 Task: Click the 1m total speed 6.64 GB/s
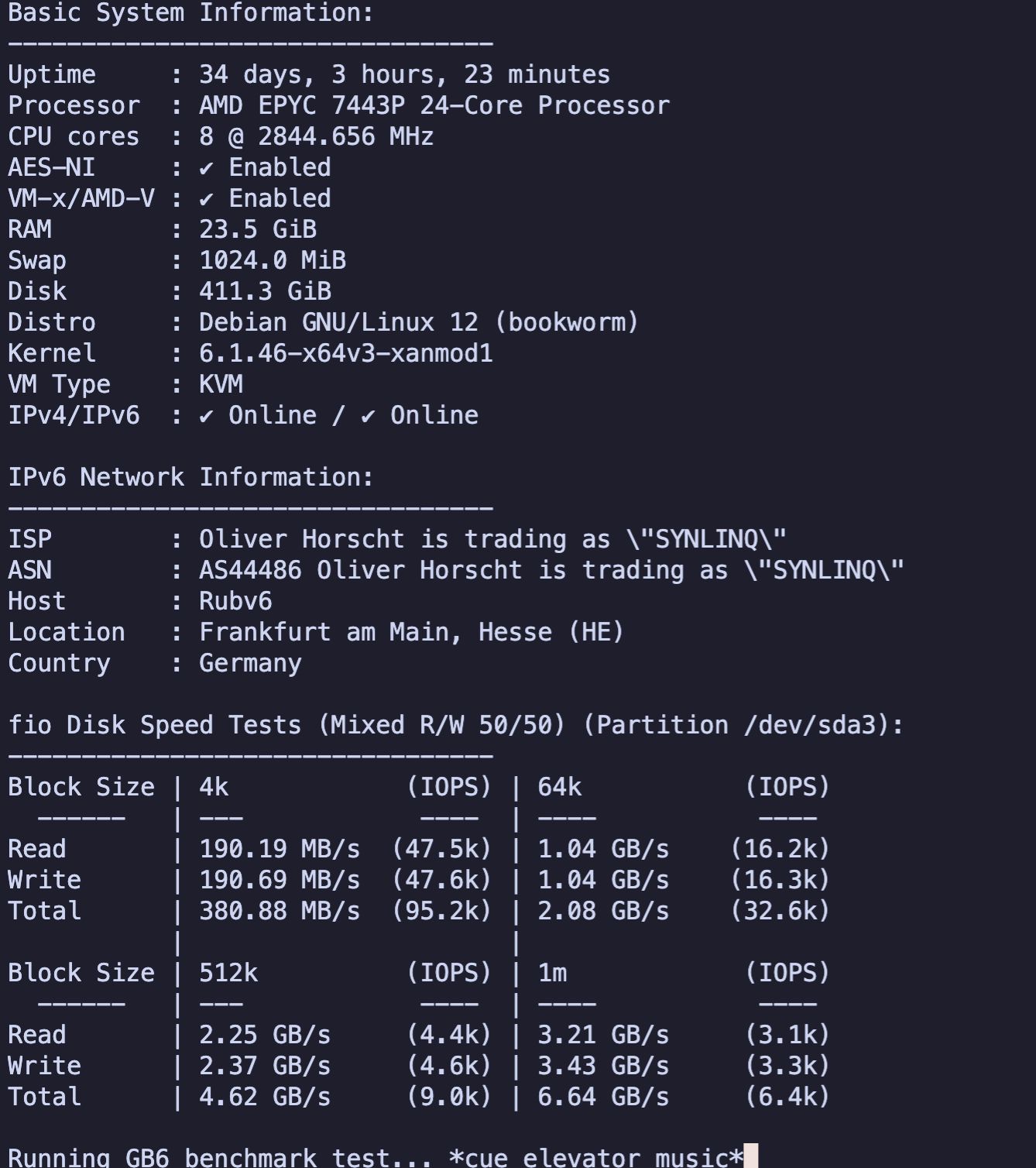point(603,1097)
